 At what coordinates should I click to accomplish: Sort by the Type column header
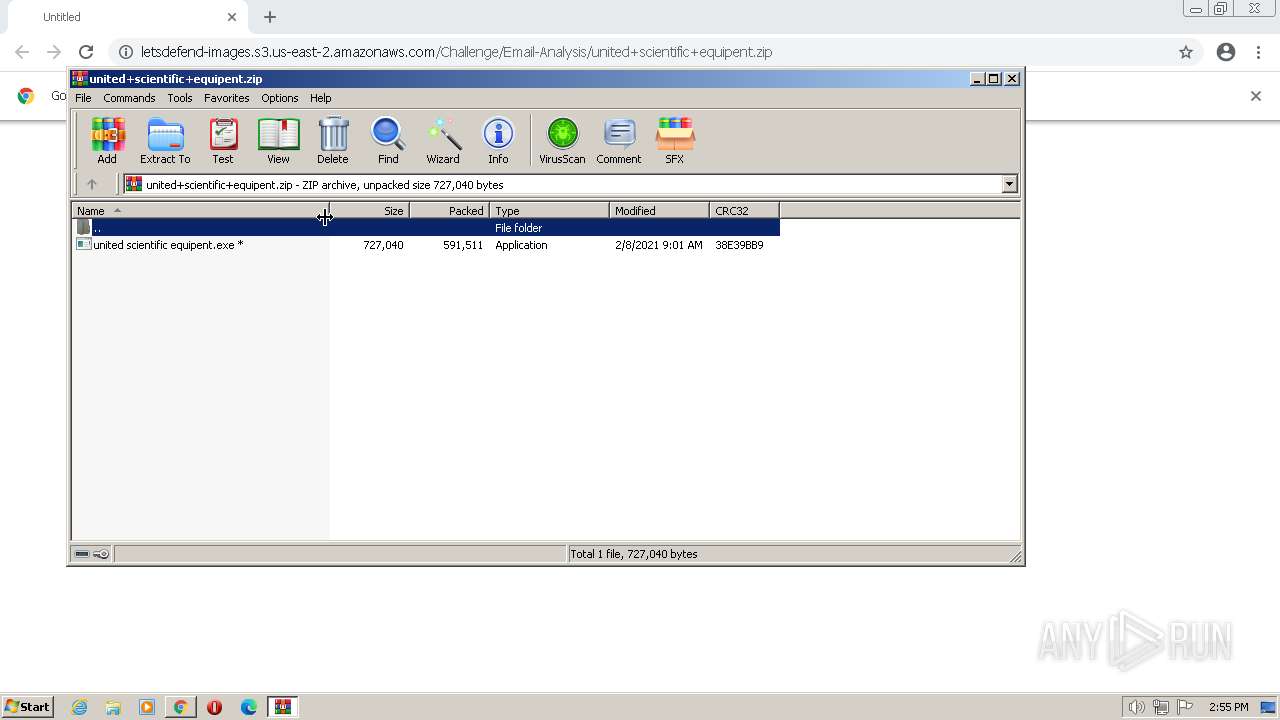(550, 211)
